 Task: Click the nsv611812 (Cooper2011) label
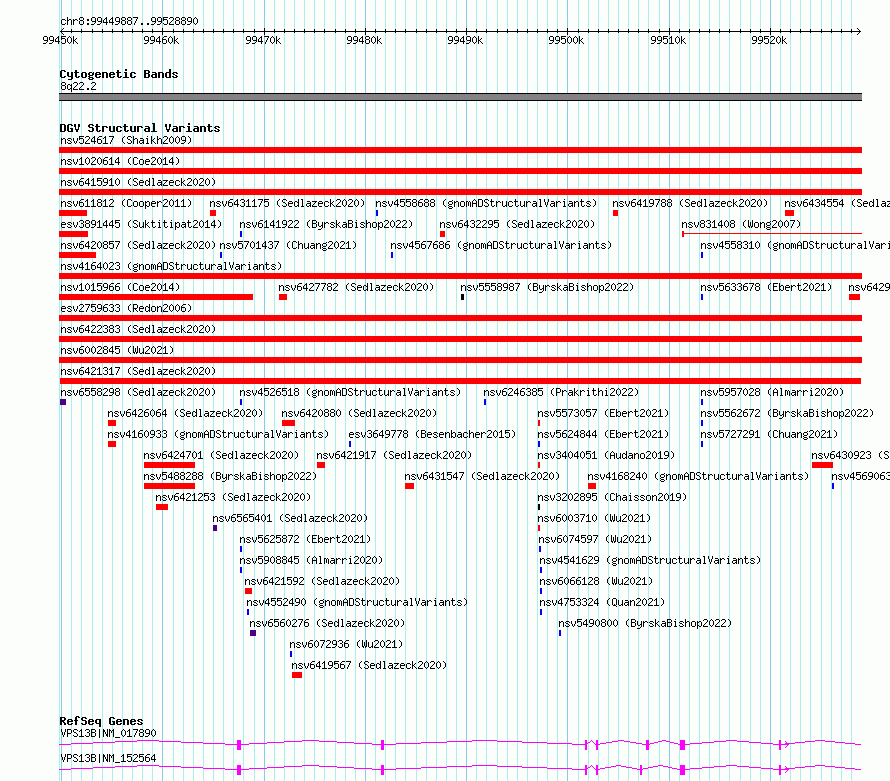point(126,203)
